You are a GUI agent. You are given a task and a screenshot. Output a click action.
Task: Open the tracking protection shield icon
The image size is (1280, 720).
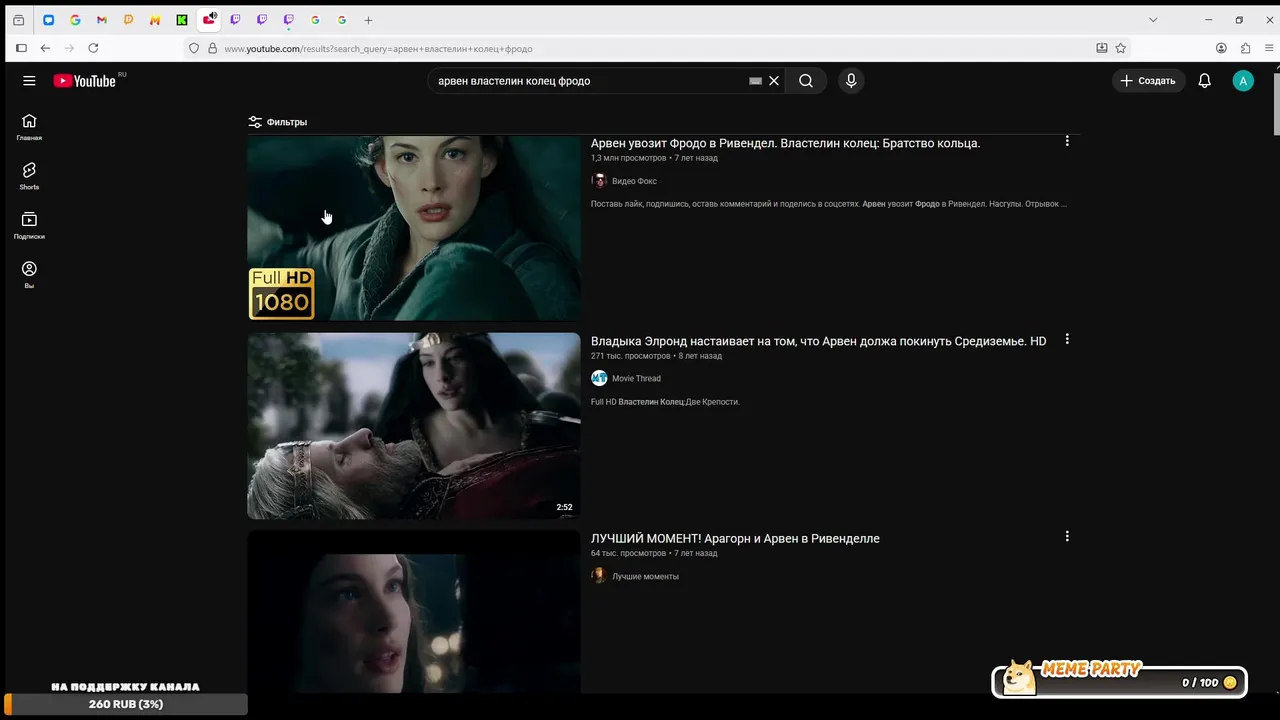[x=194, y=48]
